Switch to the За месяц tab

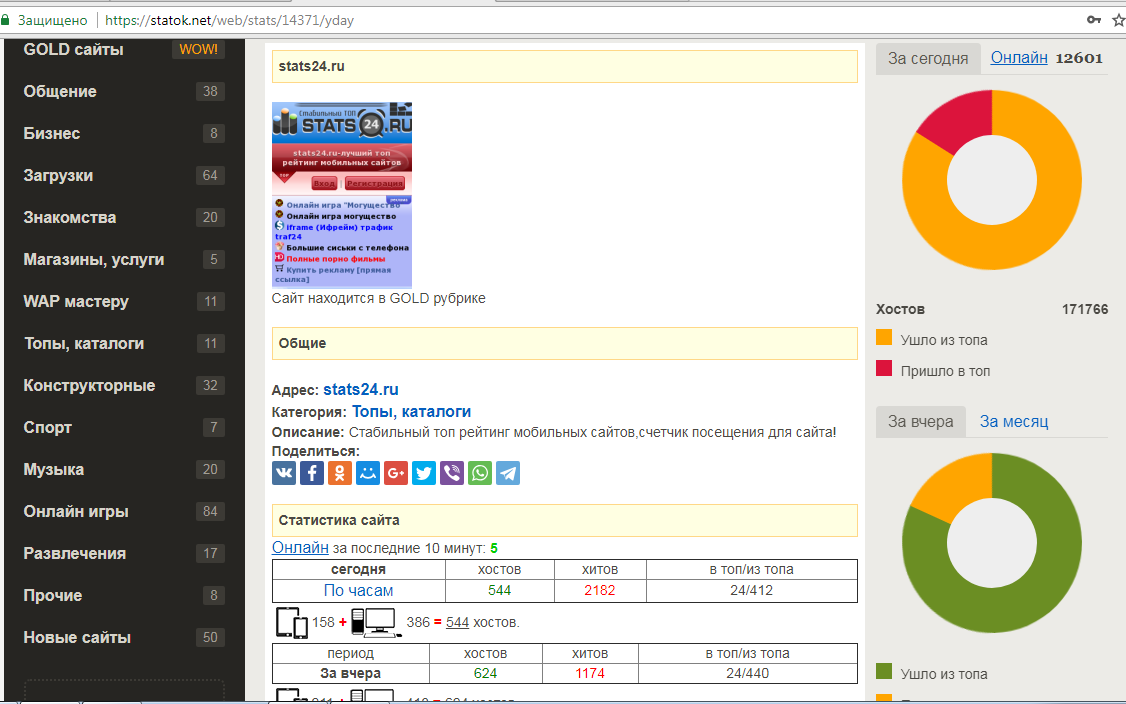coord(1013,421)
